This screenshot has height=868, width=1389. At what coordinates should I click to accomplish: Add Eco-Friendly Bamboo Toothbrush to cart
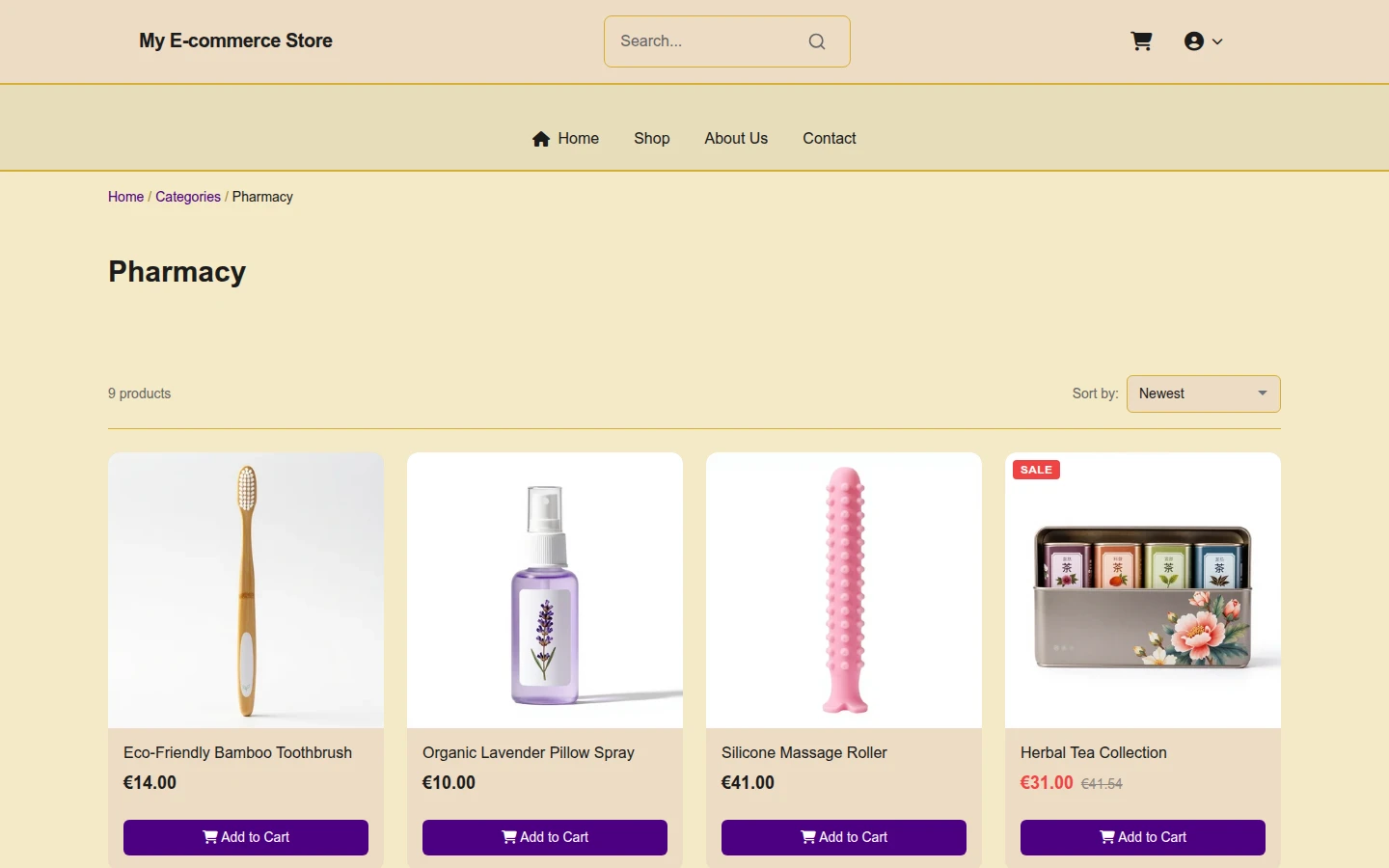(x=246, y=837)
